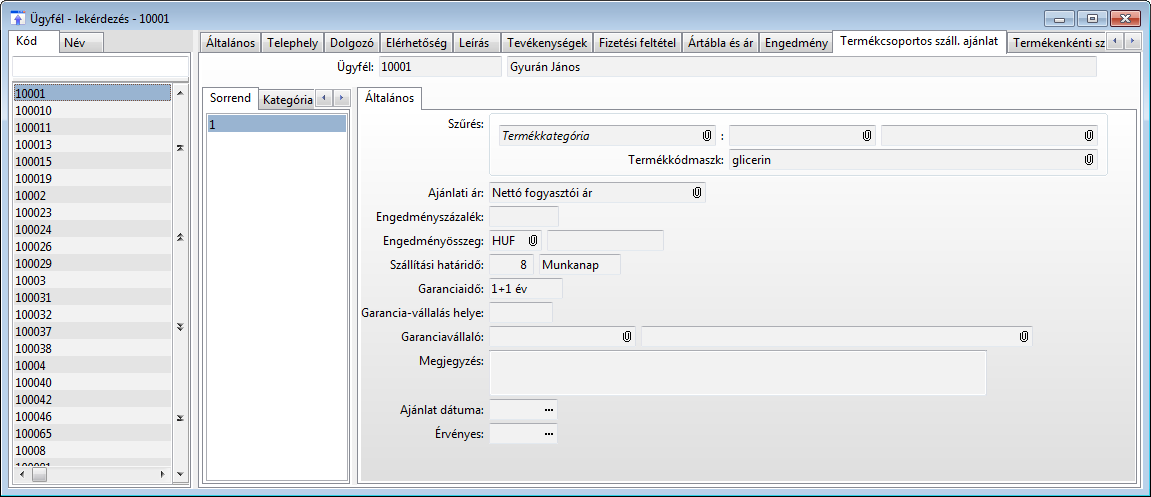Click paperclip in wide Garanciavállaló name field
This screenshot has height=497, width=1151.
[1023, 336]
